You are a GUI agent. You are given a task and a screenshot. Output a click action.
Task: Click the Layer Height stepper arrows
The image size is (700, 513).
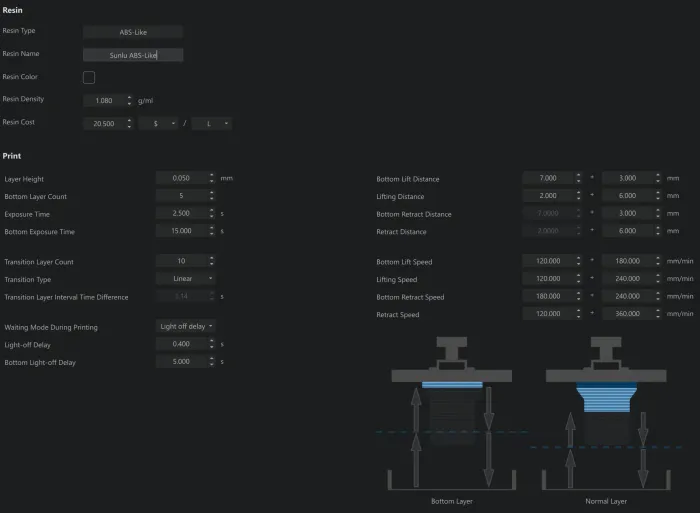coord(212,178)
